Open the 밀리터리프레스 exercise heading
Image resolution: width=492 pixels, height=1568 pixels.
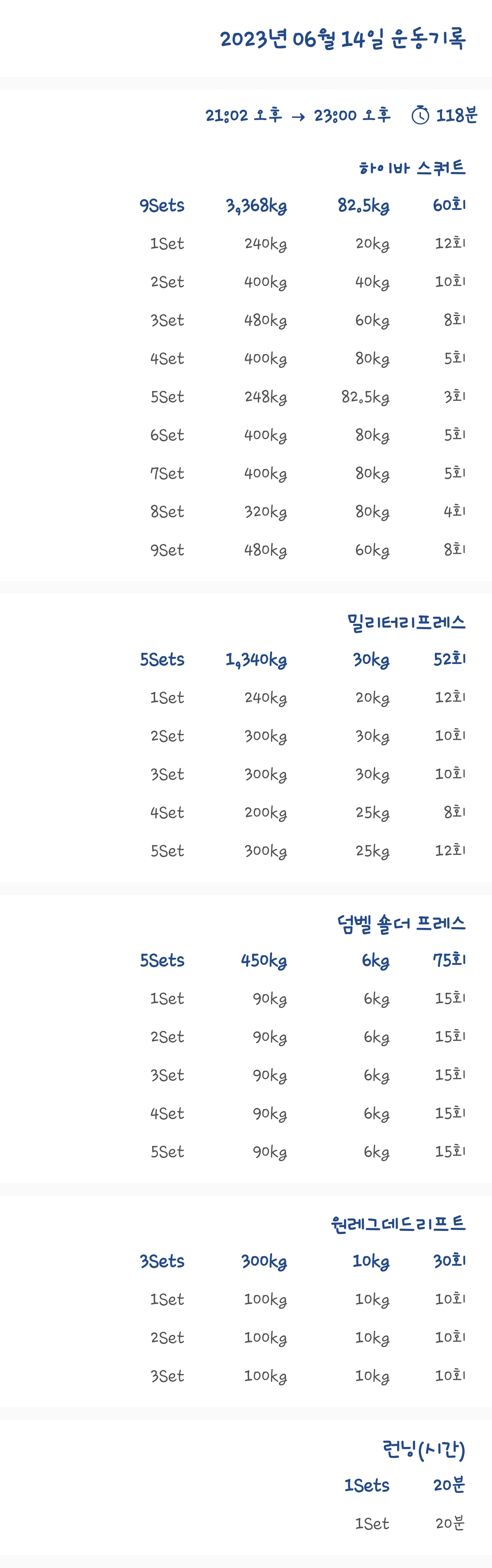tap(406, 622)
